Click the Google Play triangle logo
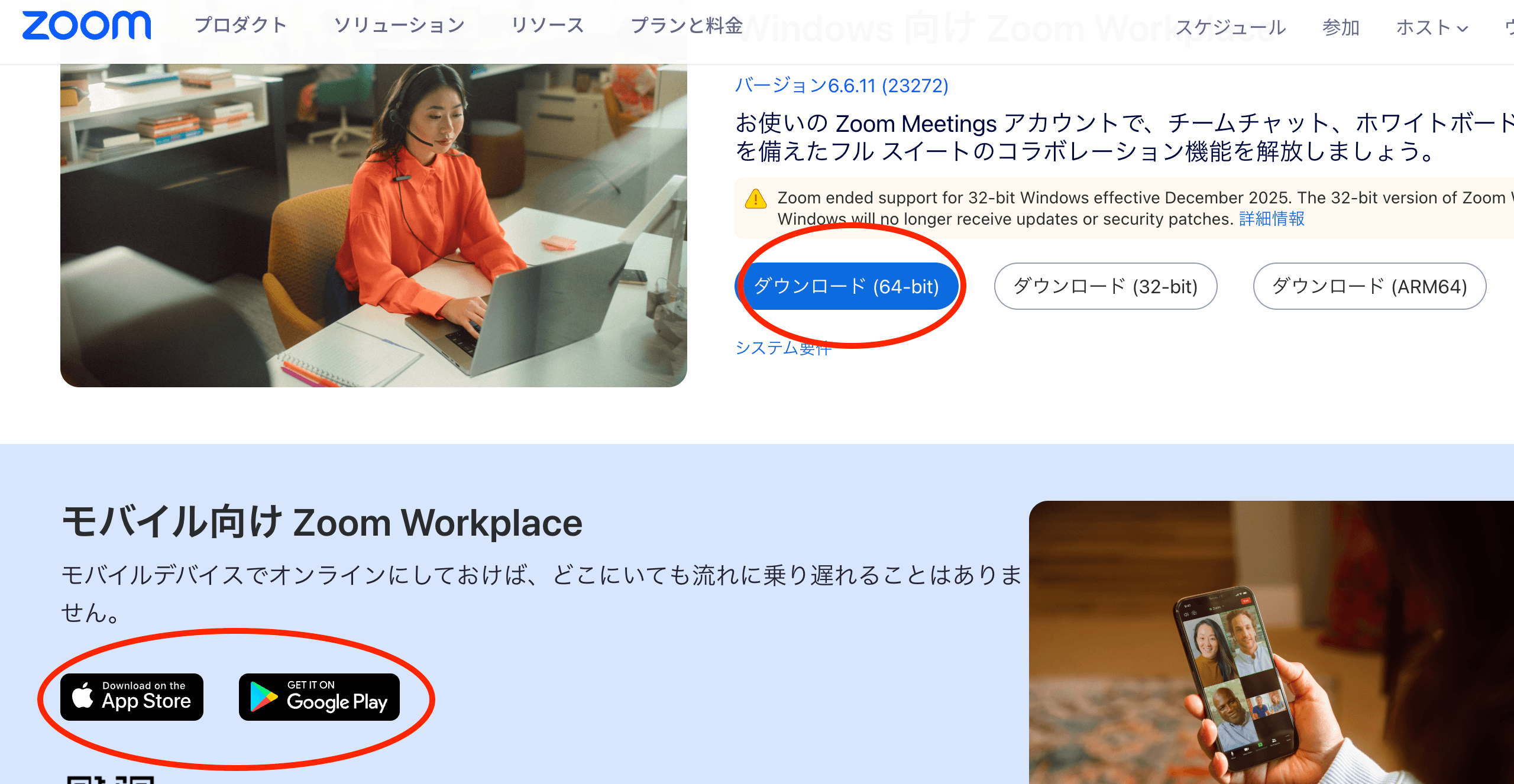Screen dimensions: 1514x784 point(263,697)
